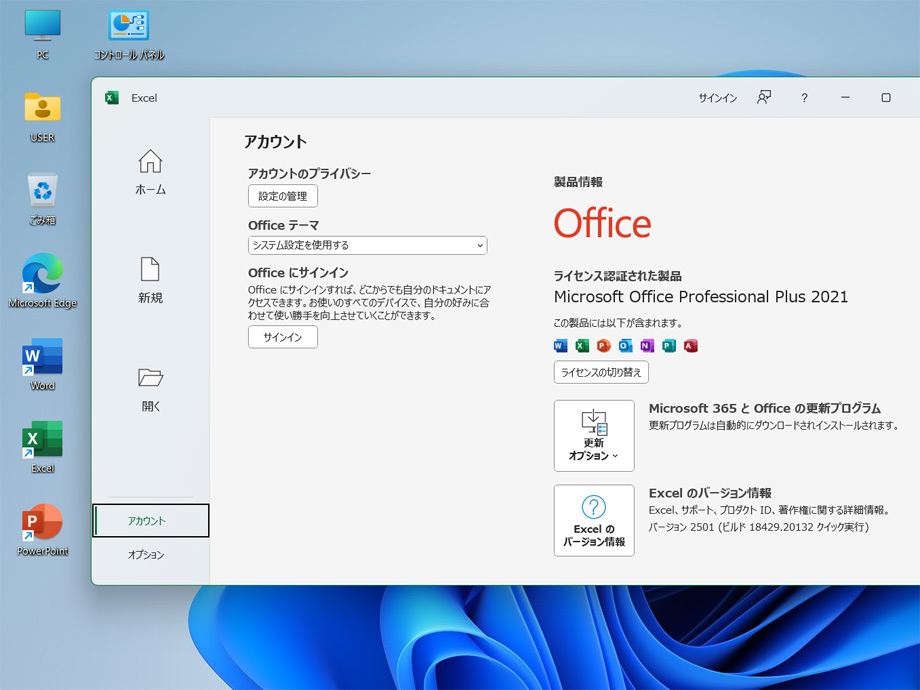Open the 開く page in sidebar
Viewport: 920px width, 690px height.
pos(150,390)
